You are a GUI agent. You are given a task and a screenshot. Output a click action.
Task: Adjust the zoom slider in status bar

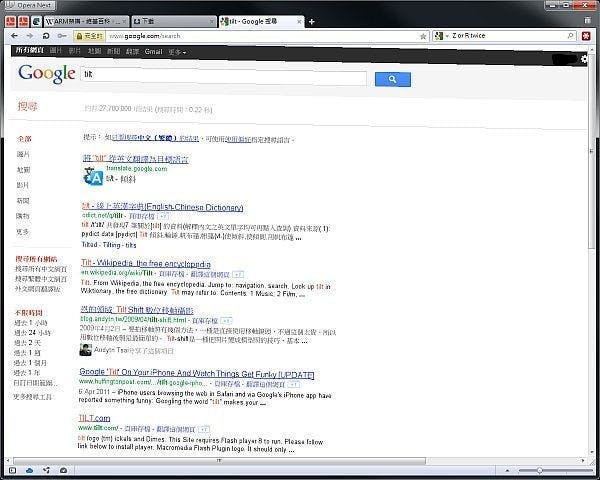pyautogui.click(x=540, y=470)
